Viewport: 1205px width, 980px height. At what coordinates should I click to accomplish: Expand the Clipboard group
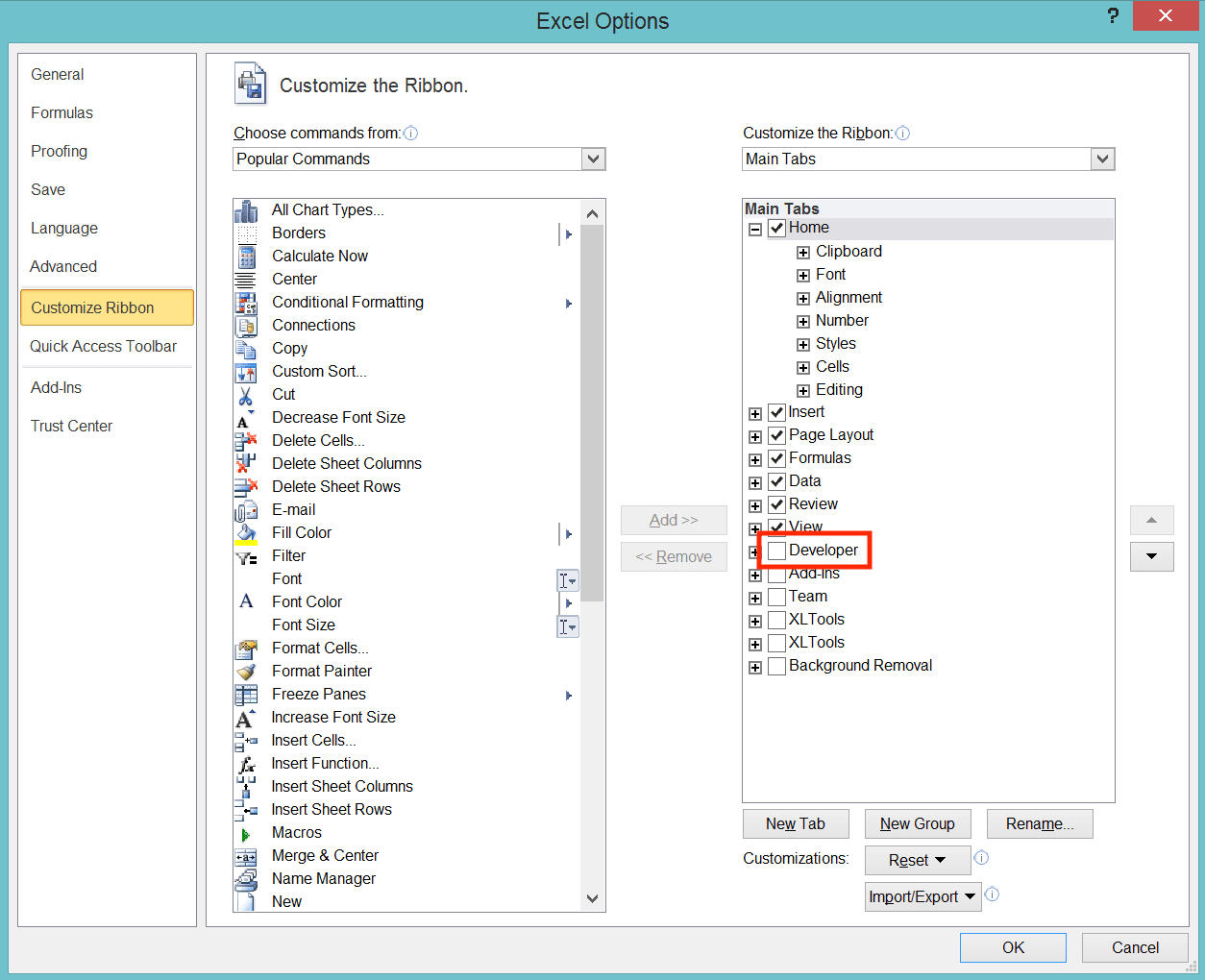803,253
